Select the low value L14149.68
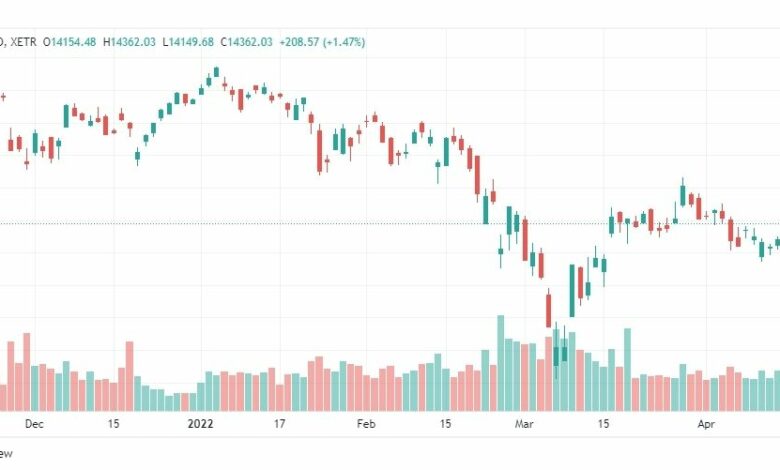This screenshot has height=470, width=780. [x=188, y=42]
